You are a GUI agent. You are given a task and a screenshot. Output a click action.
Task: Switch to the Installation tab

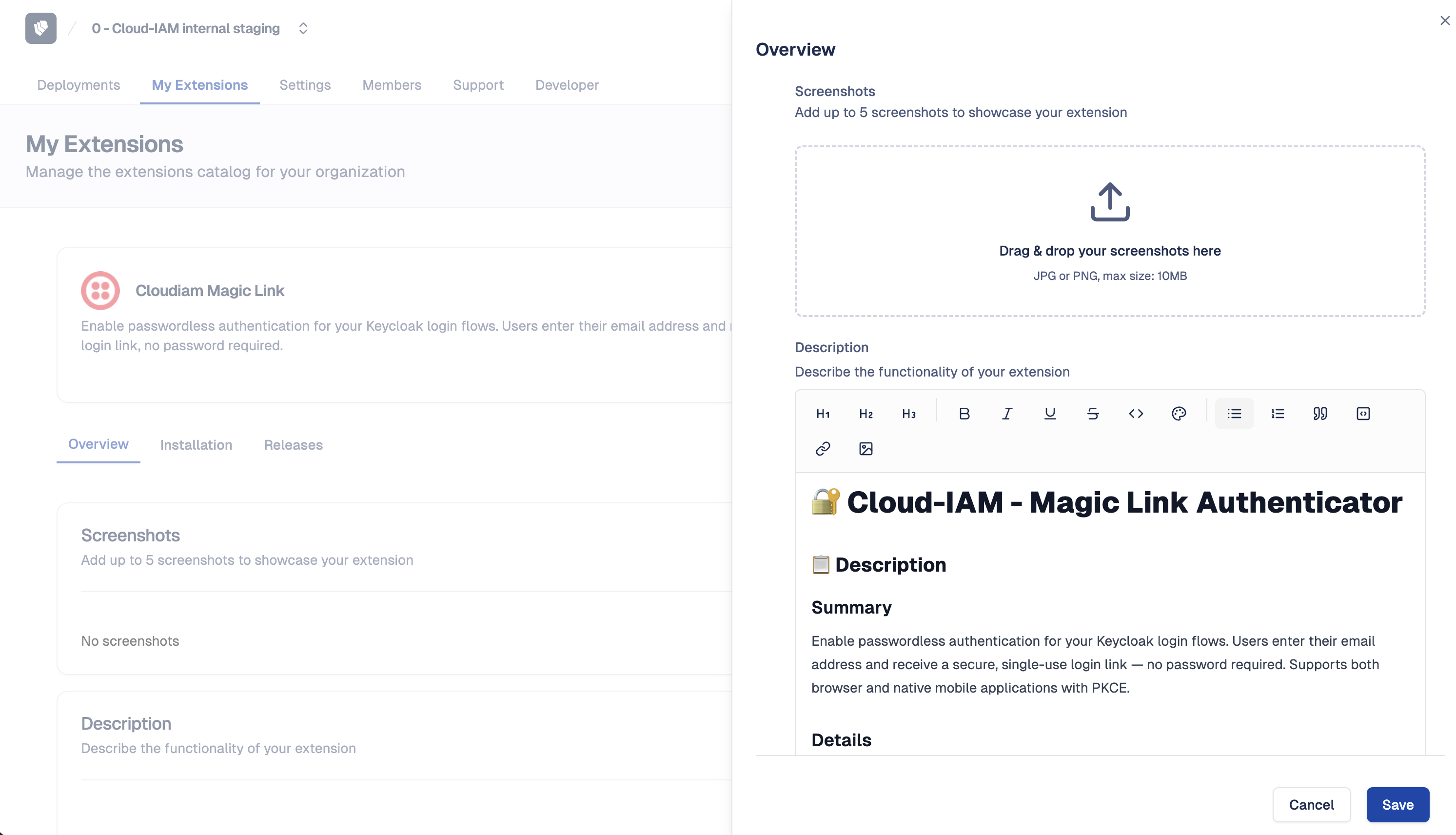[x=196, y=445]
